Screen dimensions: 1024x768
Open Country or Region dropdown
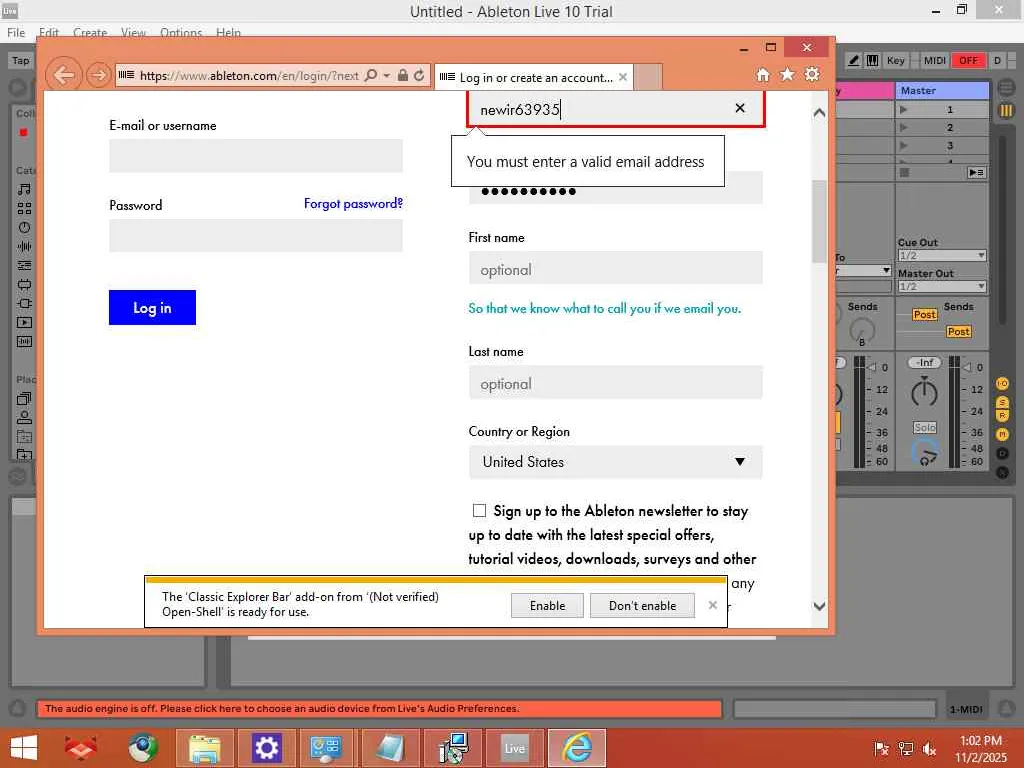point(615,462)
